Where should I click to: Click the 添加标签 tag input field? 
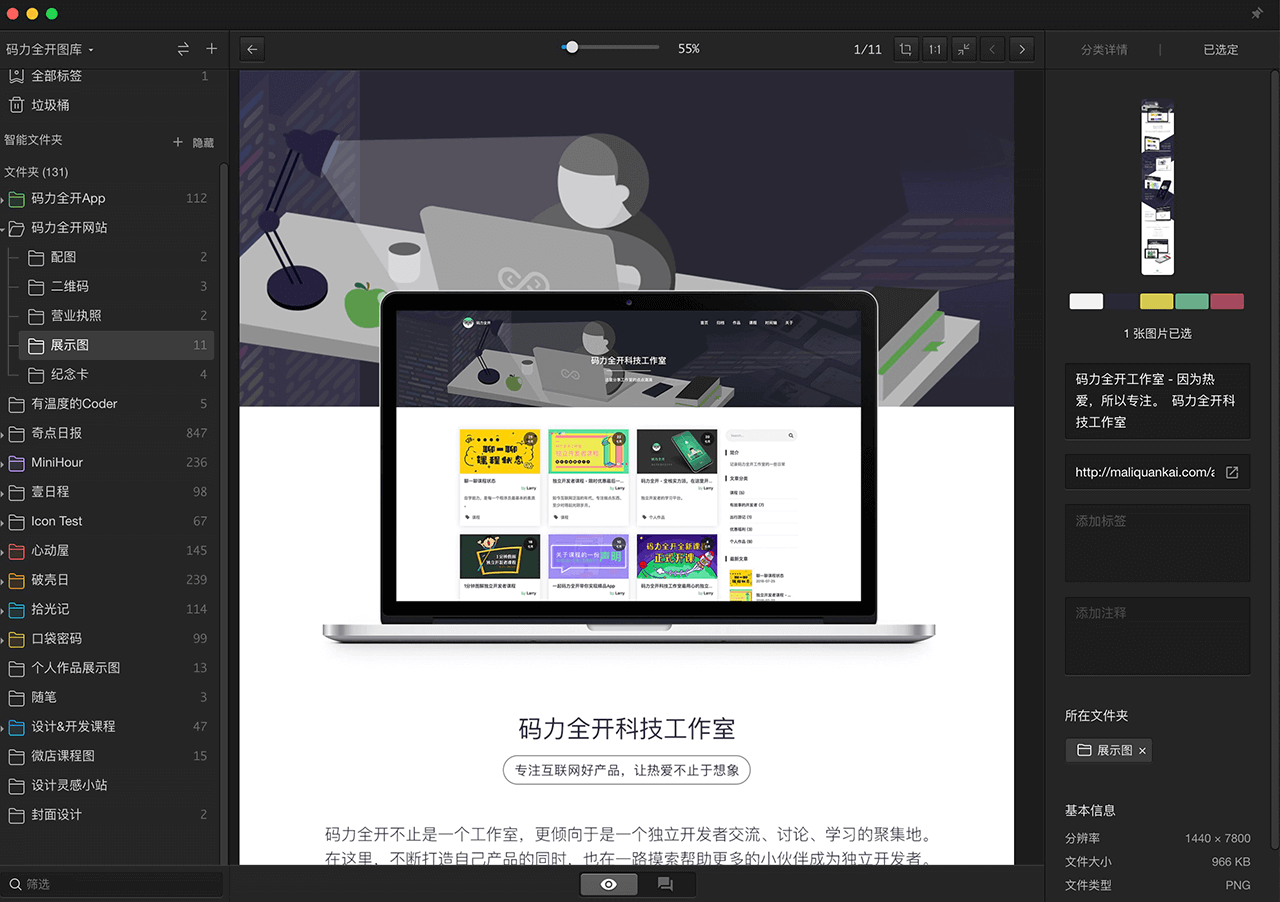pos(1157,542)
